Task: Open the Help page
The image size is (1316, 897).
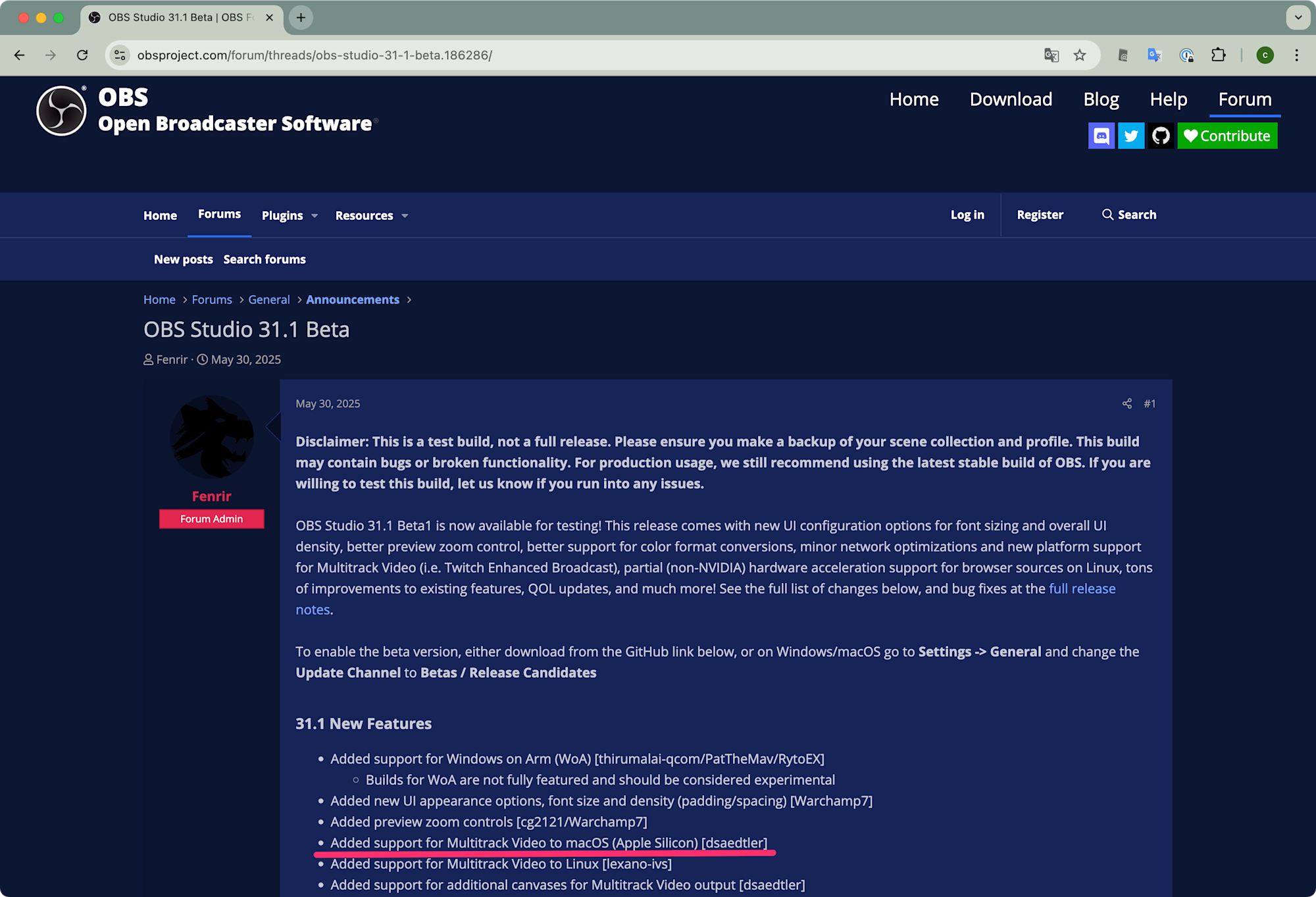Action: [1168, 99]
